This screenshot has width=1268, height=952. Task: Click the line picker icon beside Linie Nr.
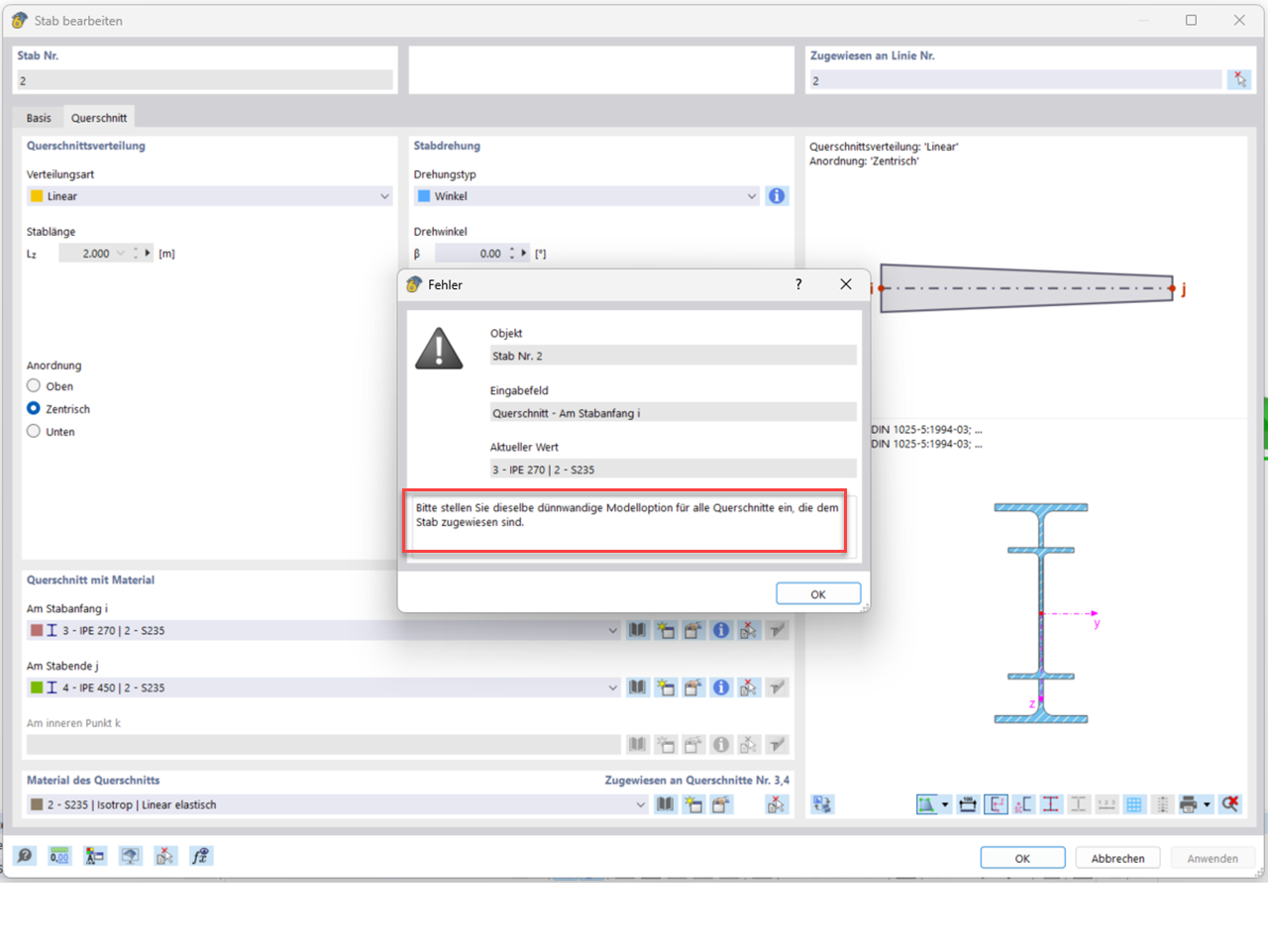tap(1239, 80)
